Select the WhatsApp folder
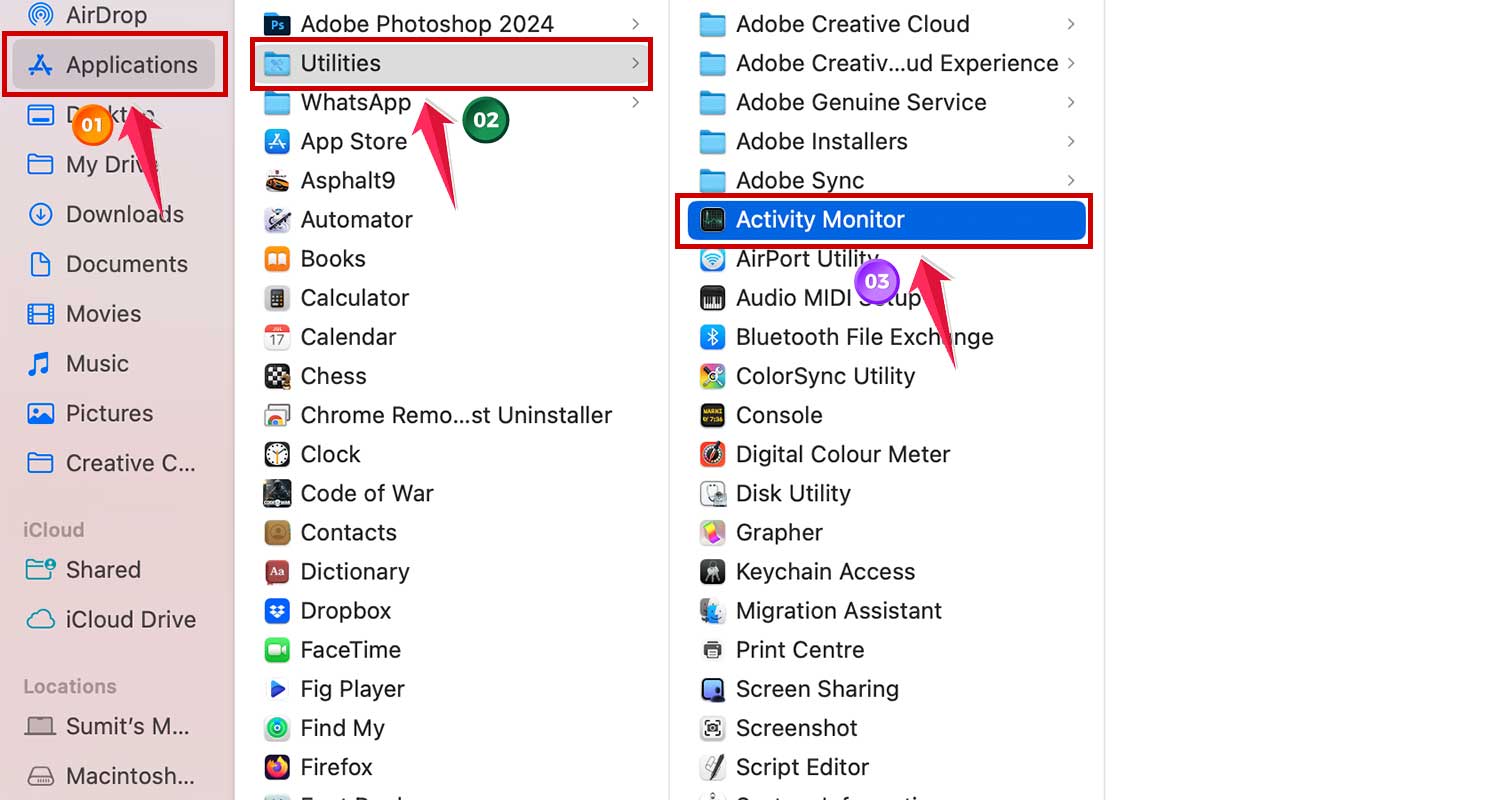1500x800 pixels. click(356, 101)
